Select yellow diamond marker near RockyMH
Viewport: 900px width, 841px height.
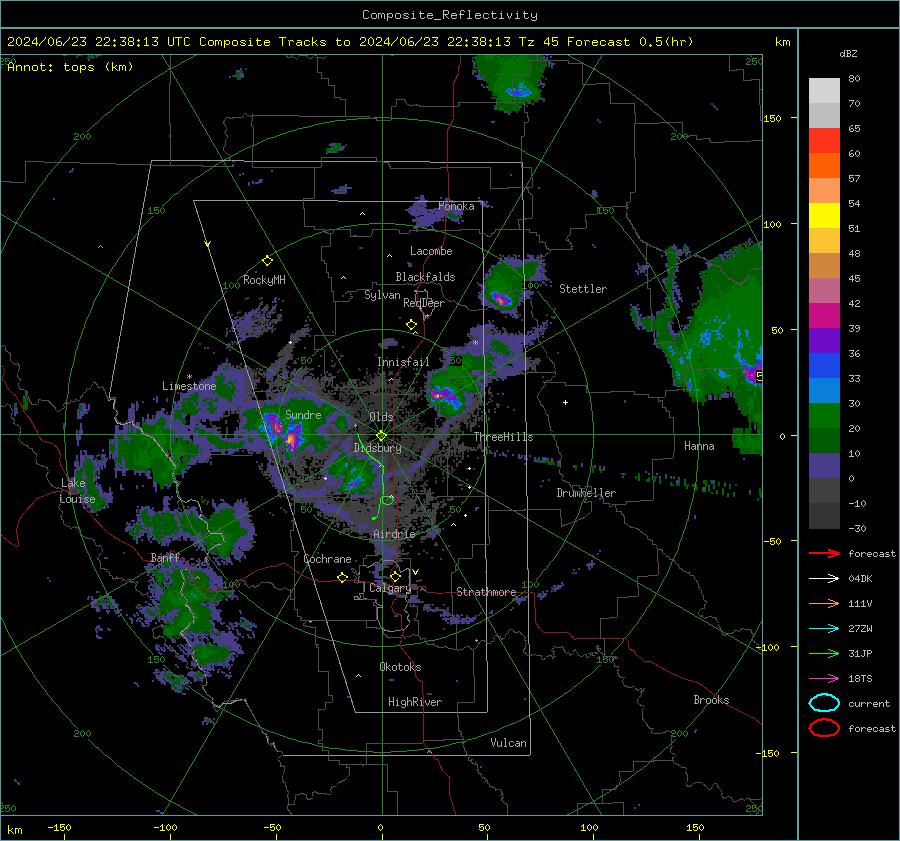coord(267,261)
